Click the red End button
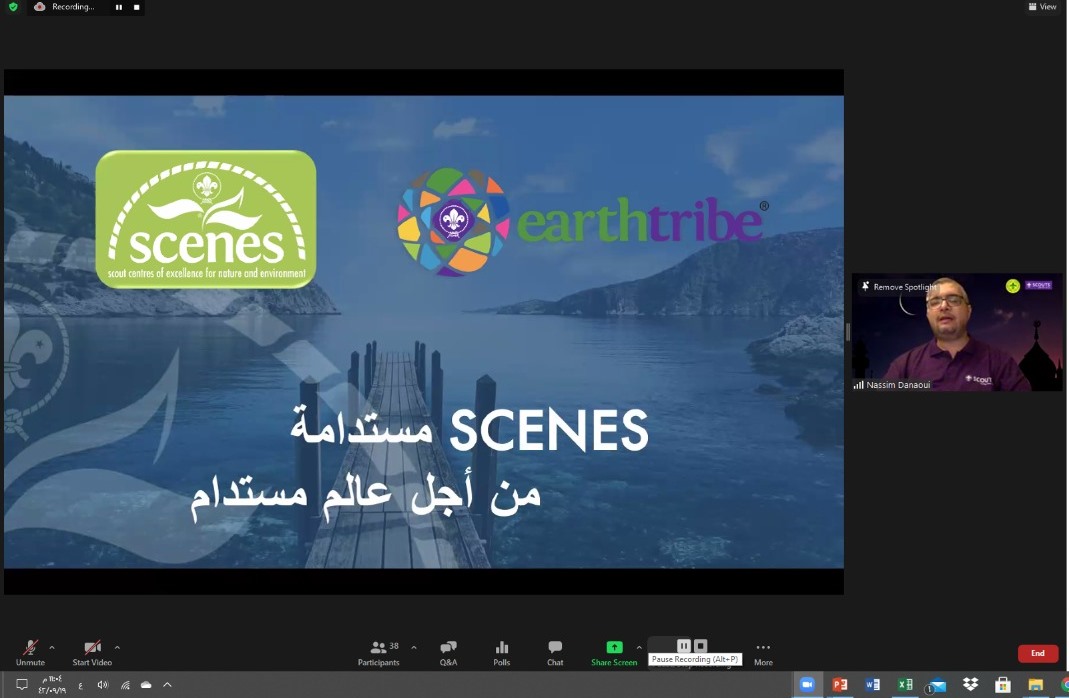Viewport: 1069px width, 698px height. [x=1038, y=653]
